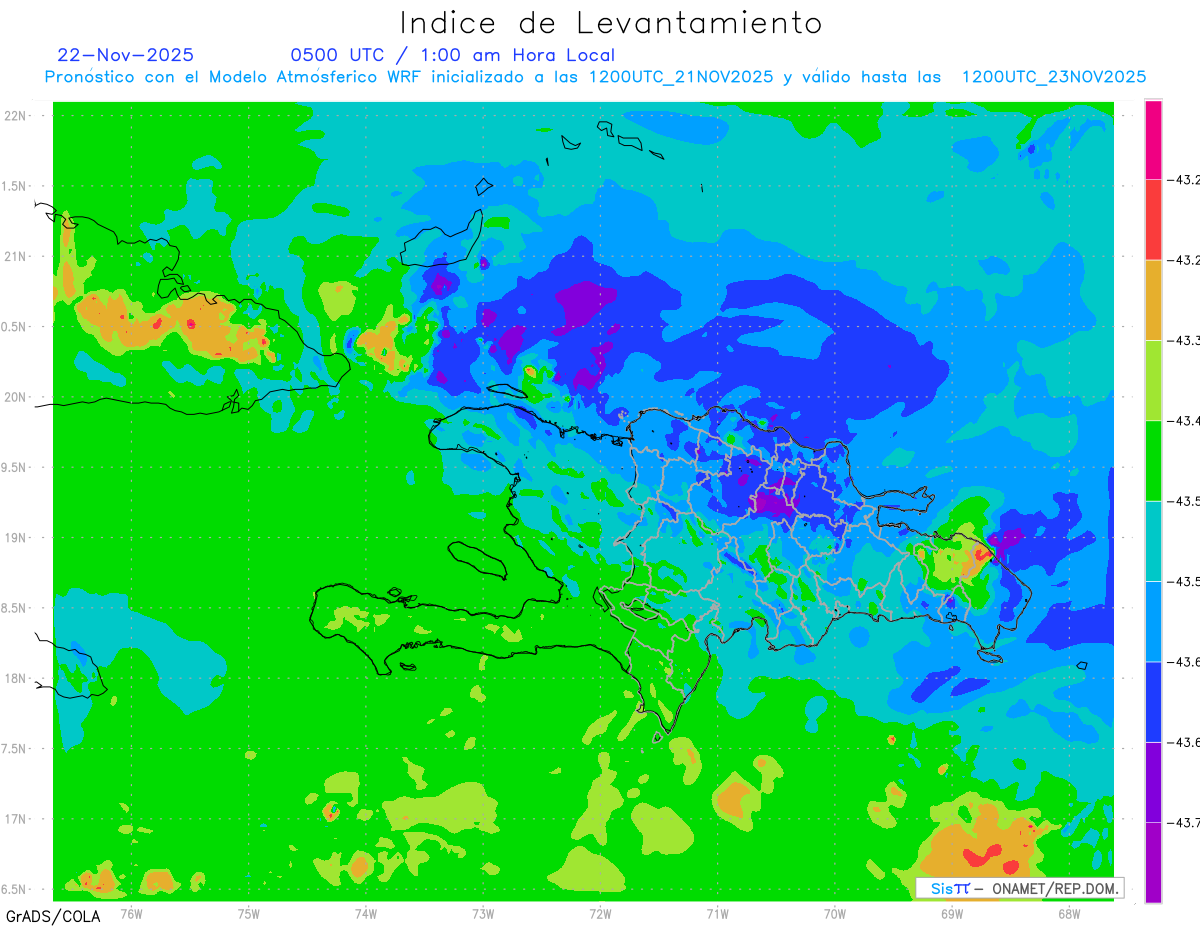Click the title 'Indice de Levantamiento'
This screenshot has width=1200, height=927.
point(610,23)
